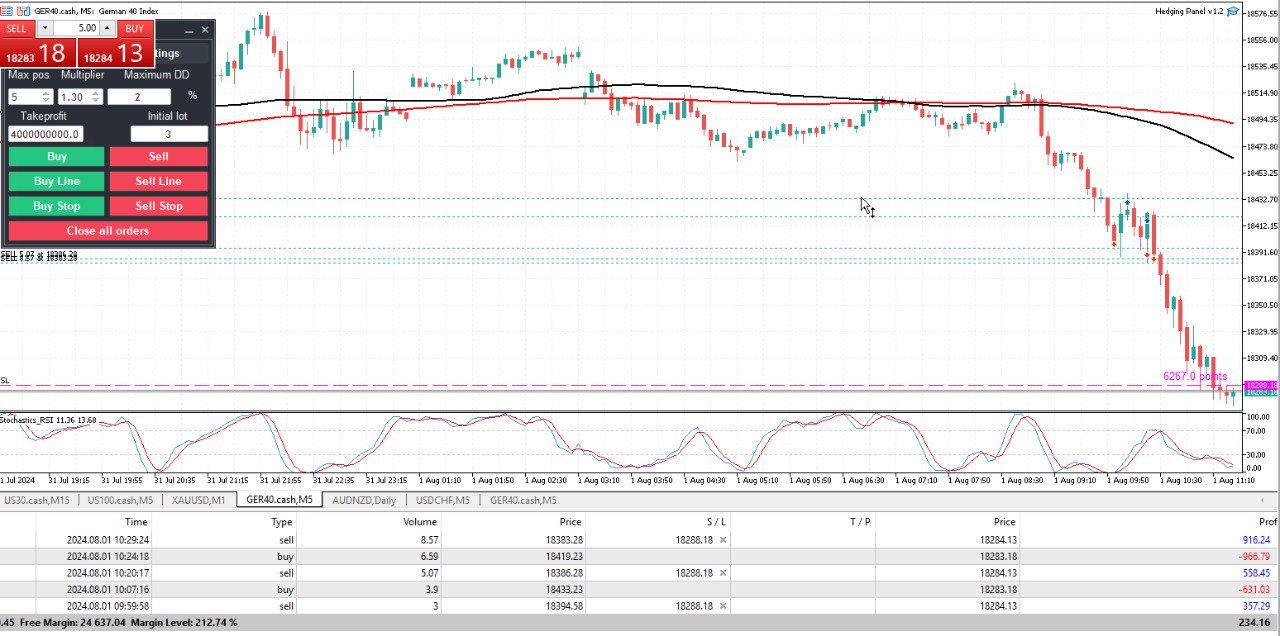The height and width of the screenshot is (636, 1280).
Task: Remove stop loss on 3 lot sell order
Action: tap(723, 606)
